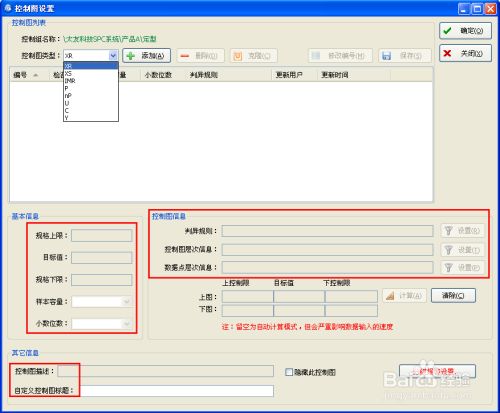The height and width of the screenshot is (413, 500).
Task: Confirm with the green check 确定(O) button
Action: tap(465, 31)
